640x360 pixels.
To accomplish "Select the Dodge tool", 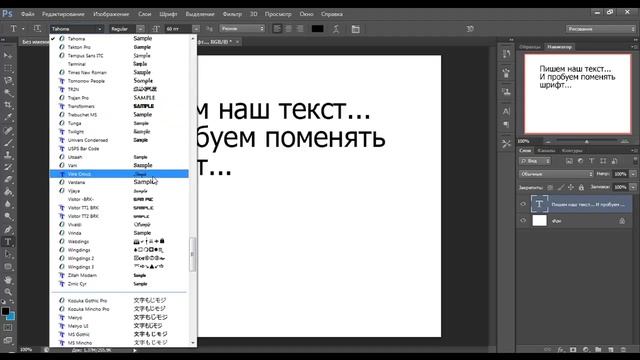I will point(8,216).
